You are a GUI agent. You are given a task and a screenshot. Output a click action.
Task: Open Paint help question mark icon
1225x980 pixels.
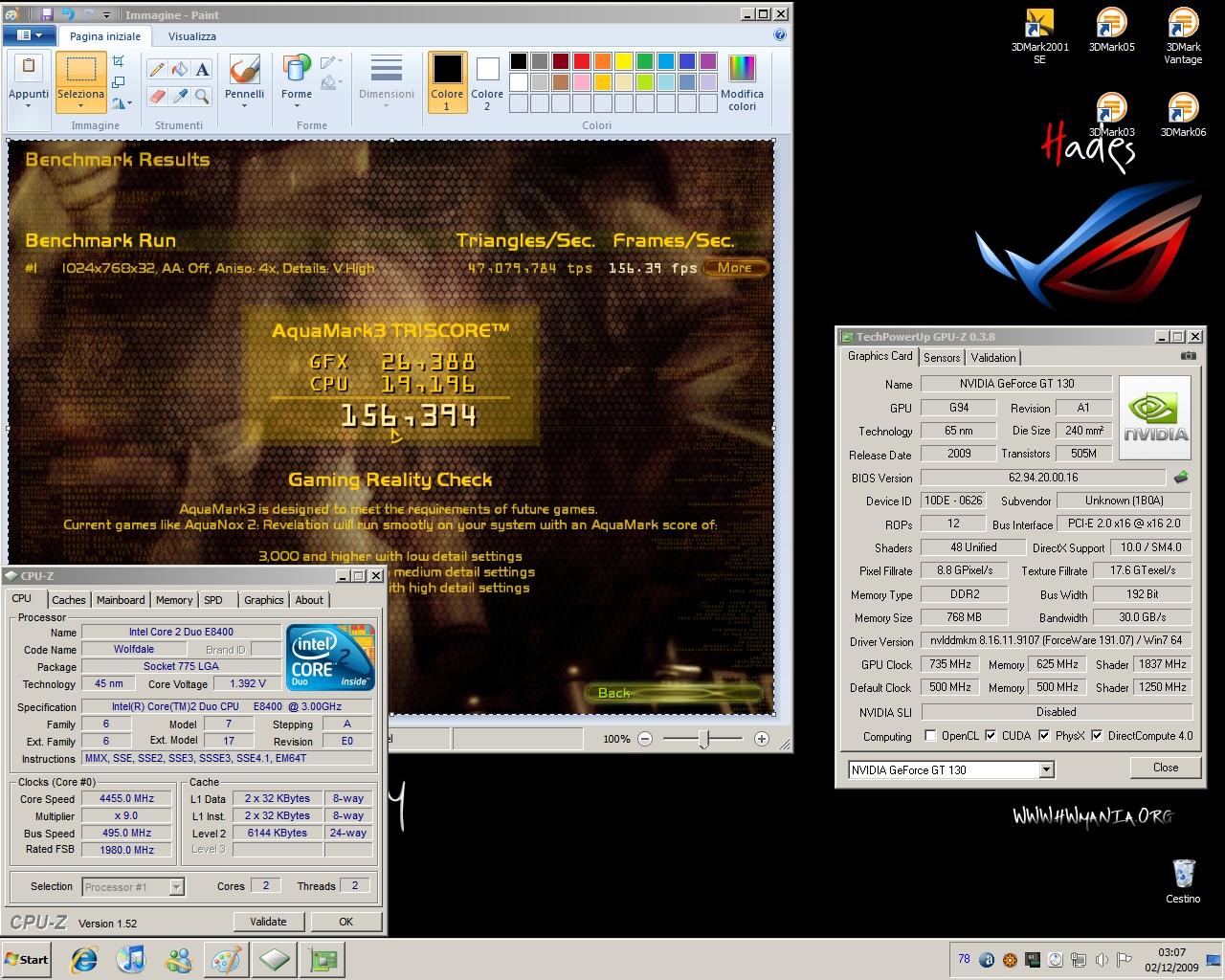pos(779,35)
